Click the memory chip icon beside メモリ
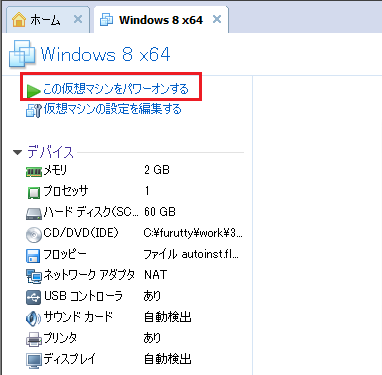The height and width of the screenshot is (375, 382). pos(34,172)
